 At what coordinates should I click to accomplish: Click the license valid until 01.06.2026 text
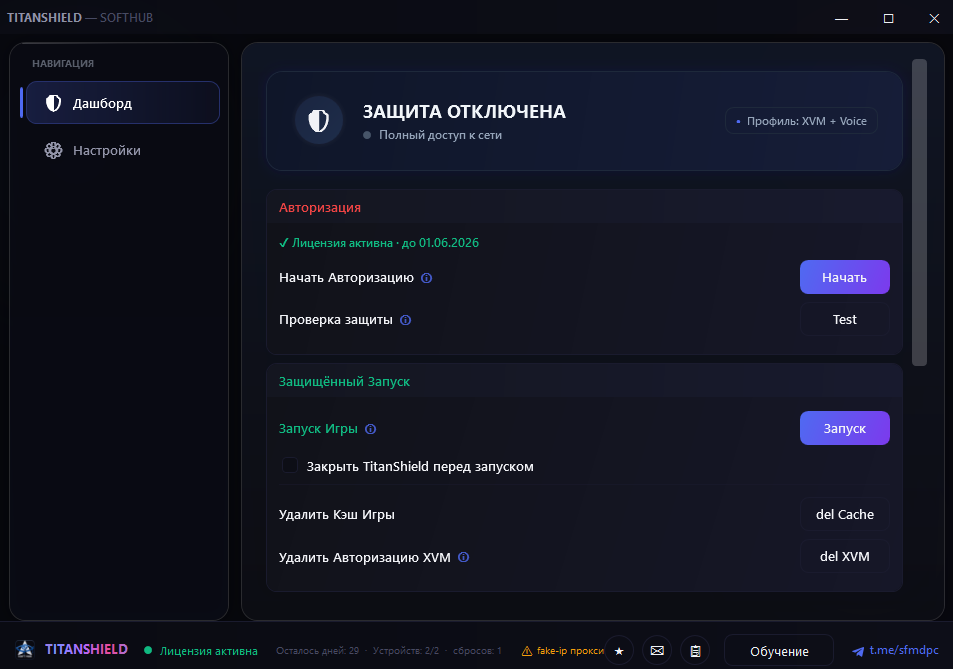pyautogui.click(x=379, y=242)
